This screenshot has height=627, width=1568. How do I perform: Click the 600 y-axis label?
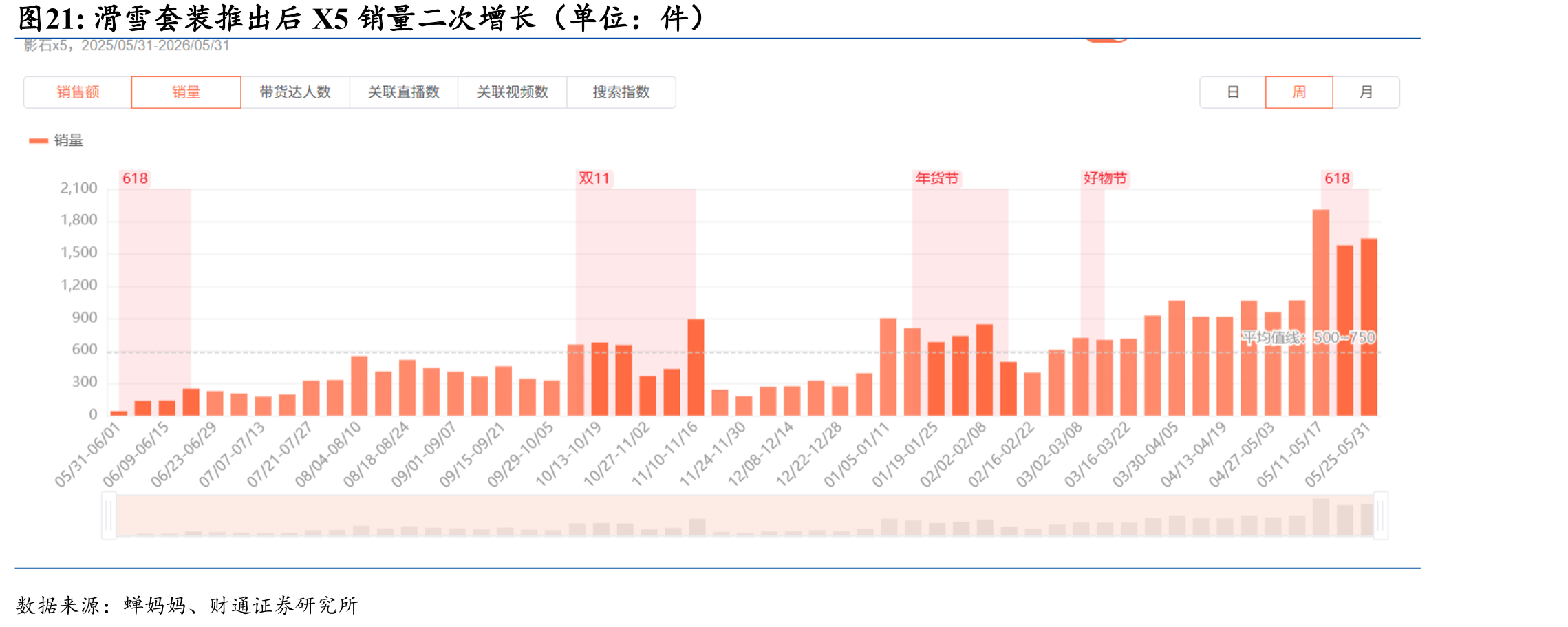point(85,350)
